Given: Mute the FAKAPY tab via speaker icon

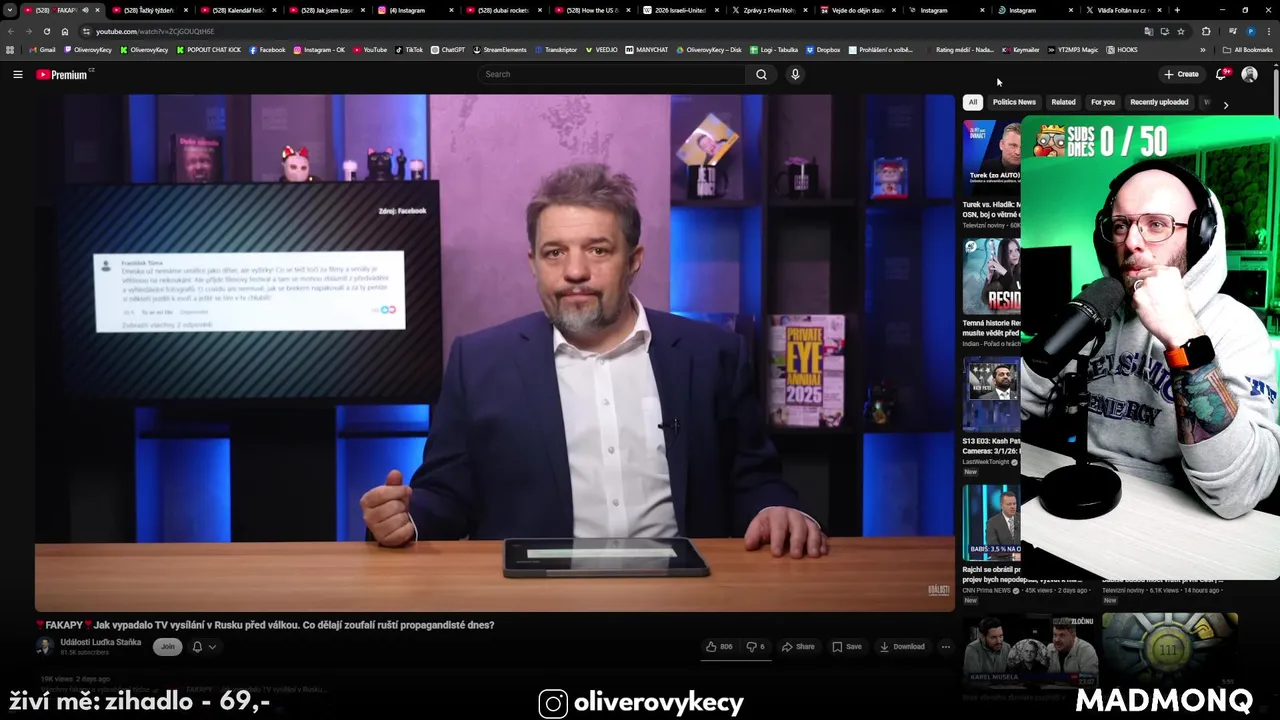Looking at the screenshot, I should [85, 10].
